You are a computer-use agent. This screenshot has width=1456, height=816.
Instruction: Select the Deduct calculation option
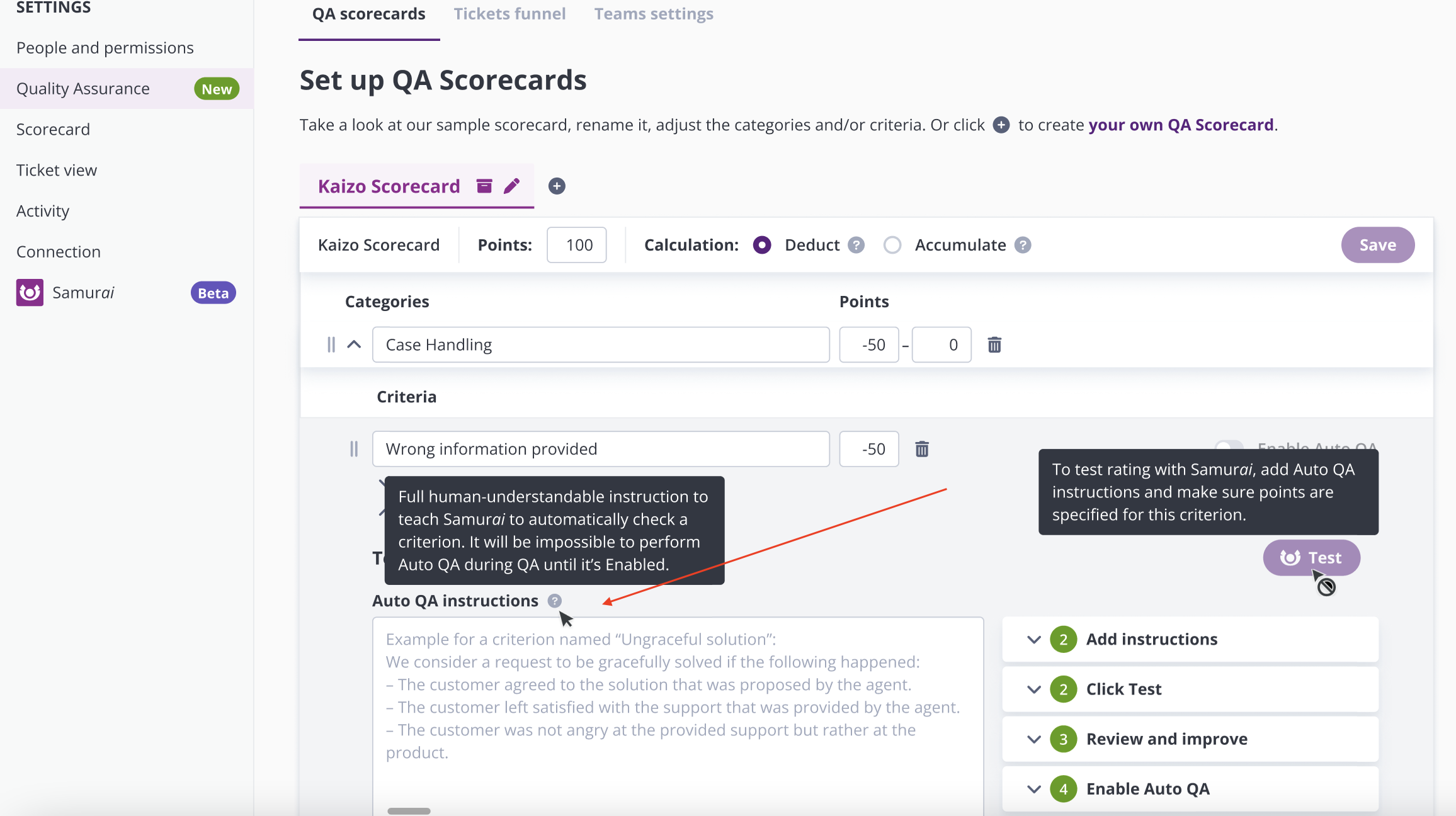point(762,245)
